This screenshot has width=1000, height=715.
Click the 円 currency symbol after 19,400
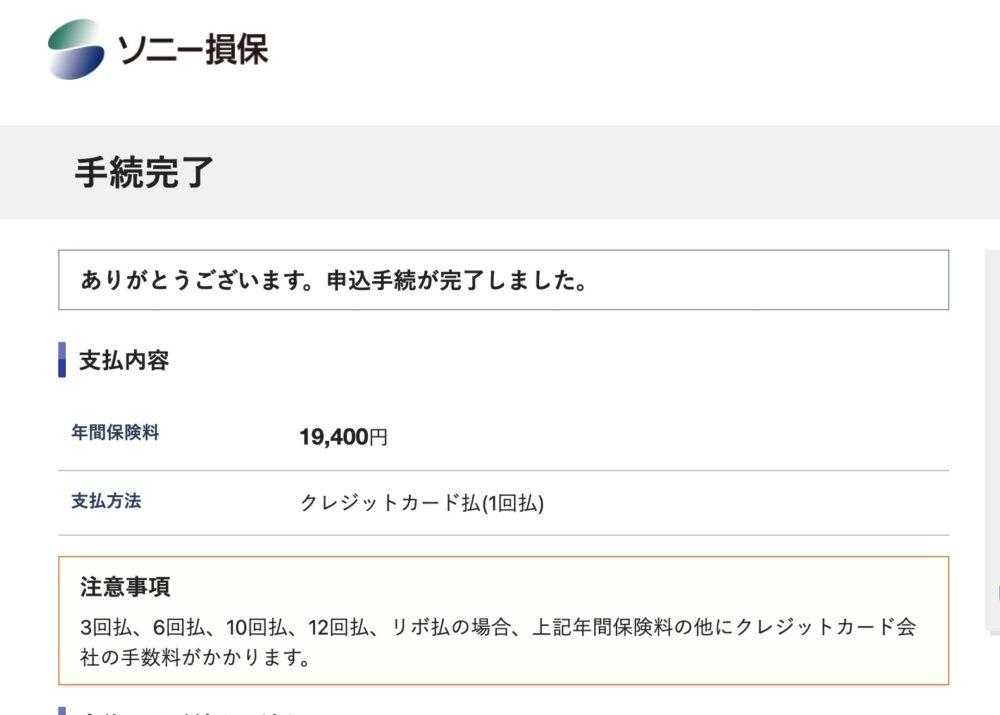(378, 437)
